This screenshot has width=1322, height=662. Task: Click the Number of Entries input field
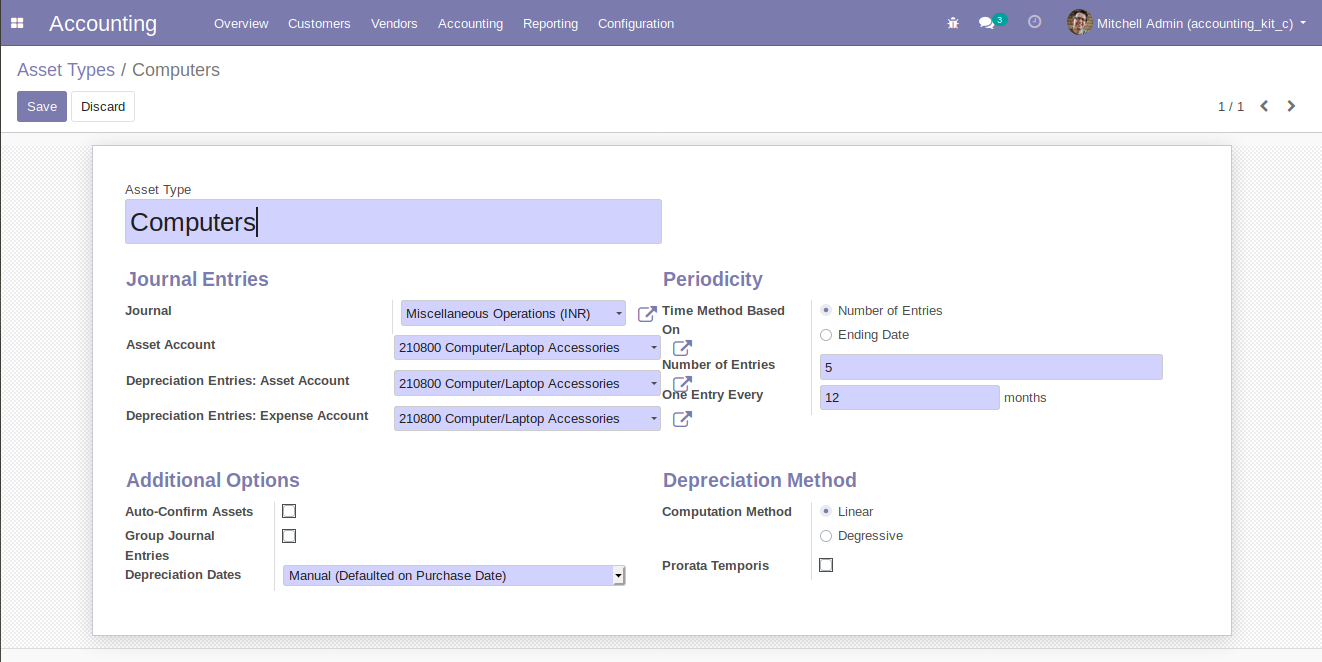(990, 367)
